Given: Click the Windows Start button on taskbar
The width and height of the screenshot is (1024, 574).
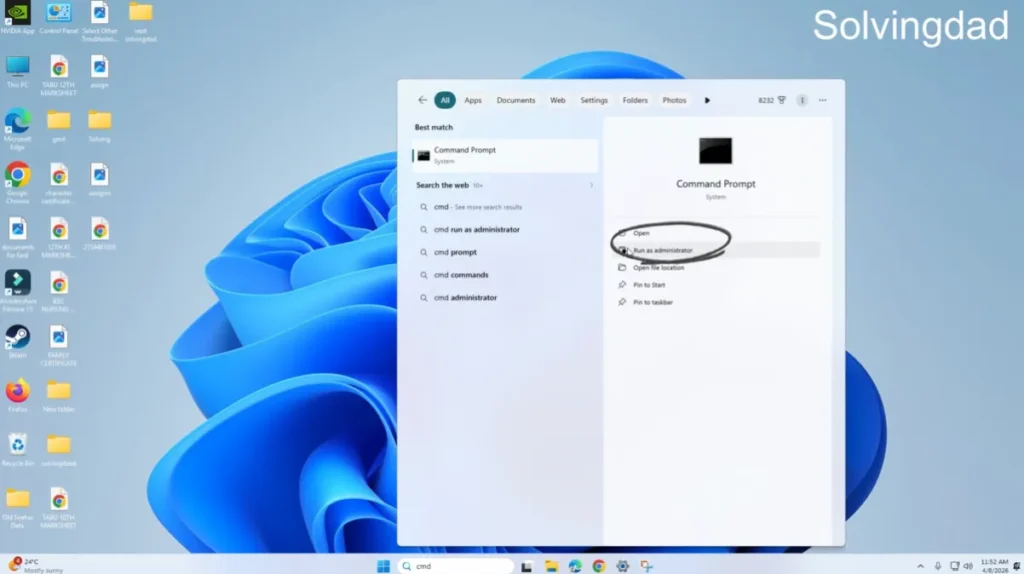Looking at the screenshot, I should pos(383,566).
